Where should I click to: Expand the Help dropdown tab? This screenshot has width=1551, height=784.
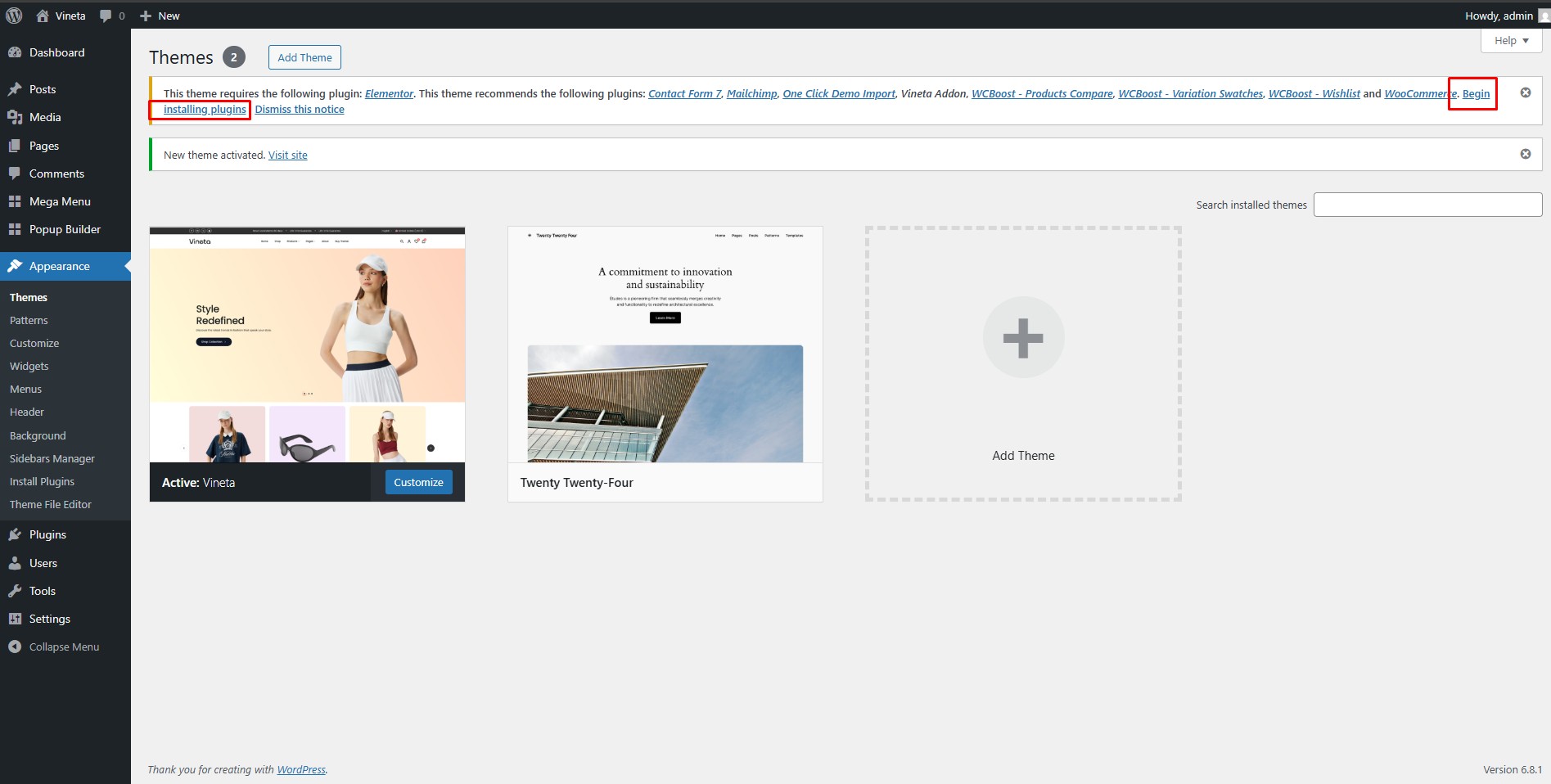point(1511,40)
